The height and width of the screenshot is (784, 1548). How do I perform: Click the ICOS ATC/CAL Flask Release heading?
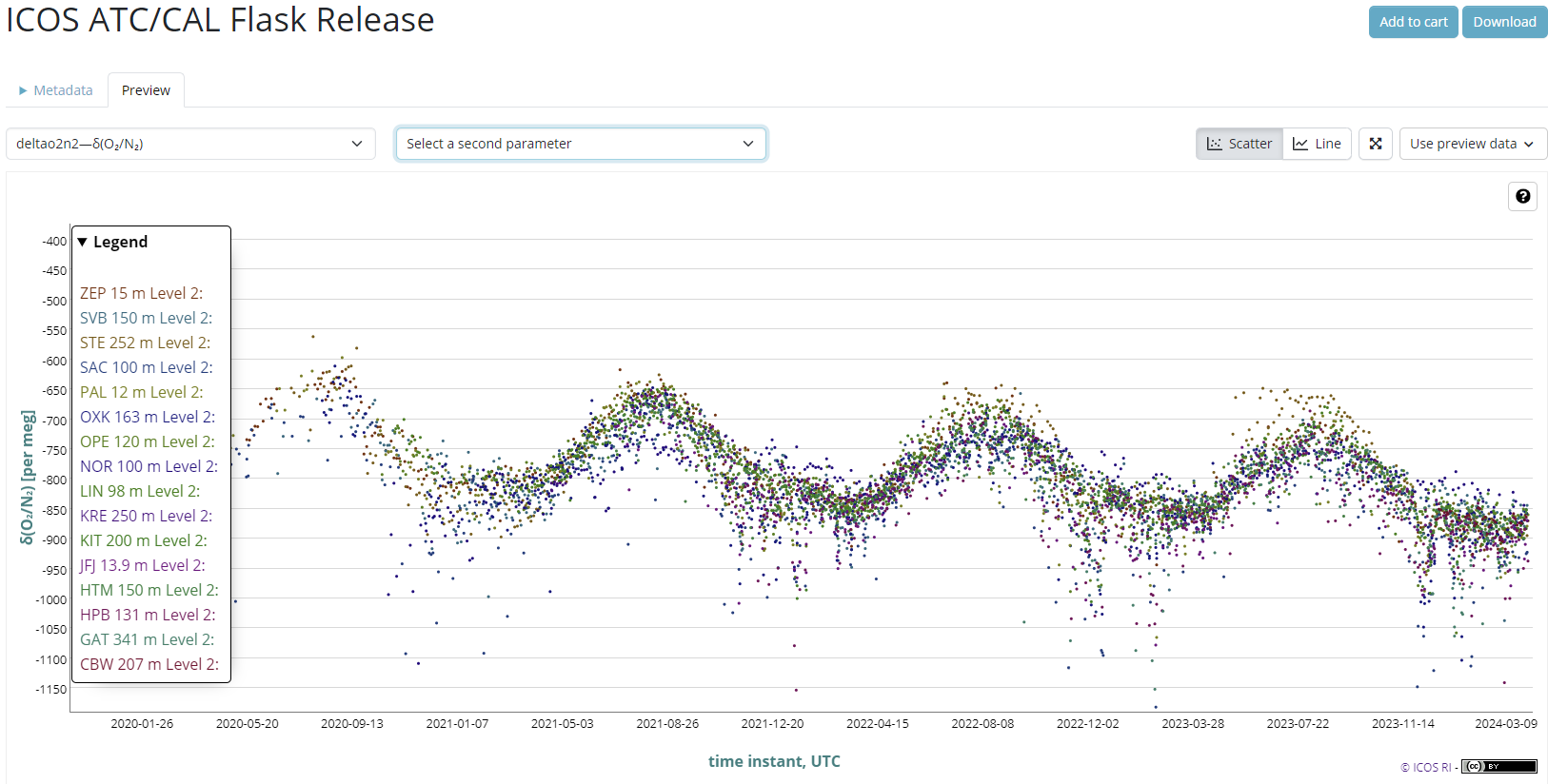tap(220, 20)
